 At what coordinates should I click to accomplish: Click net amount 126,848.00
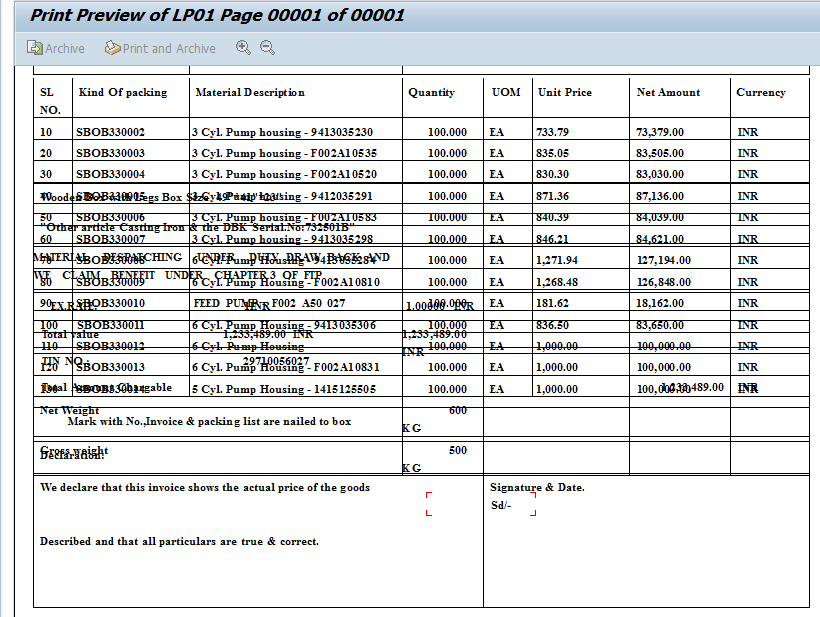[x=664, y=282]
